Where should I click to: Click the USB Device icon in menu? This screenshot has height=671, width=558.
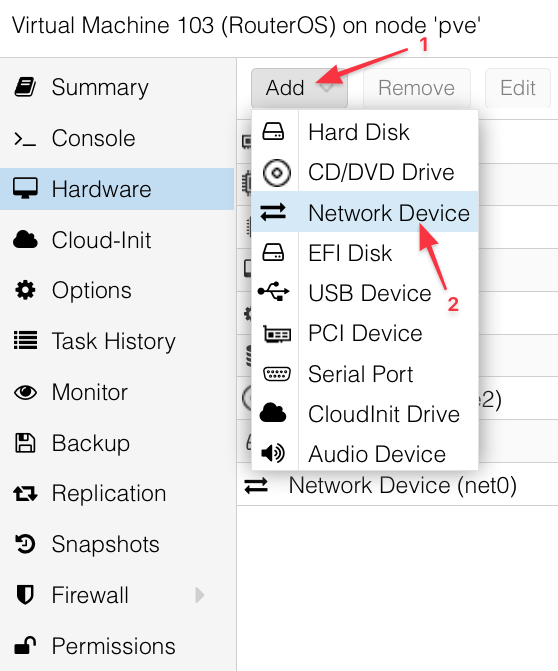[x=274, y=292]
